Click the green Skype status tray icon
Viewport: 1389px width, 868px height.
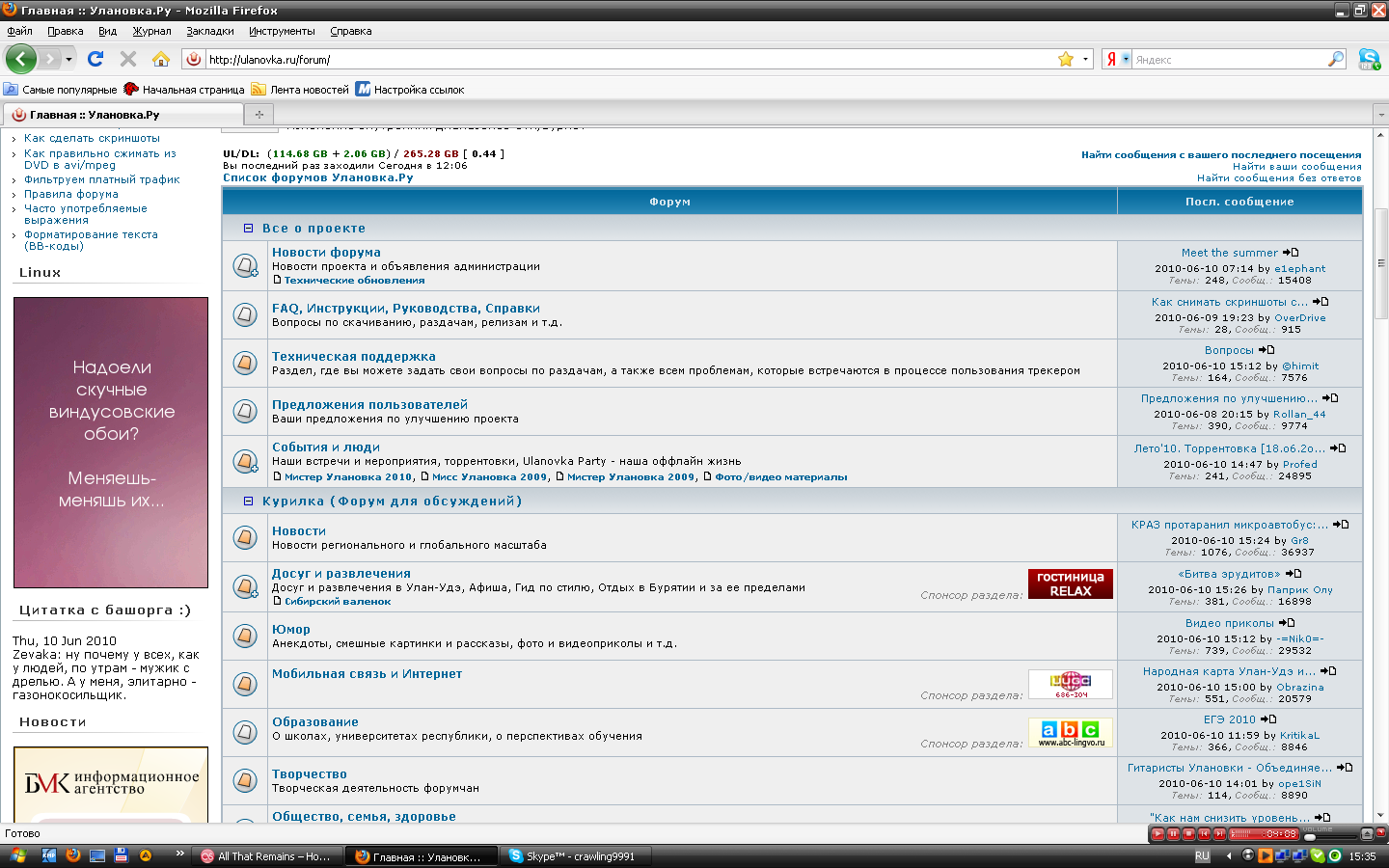click(x=1318, y=855)
